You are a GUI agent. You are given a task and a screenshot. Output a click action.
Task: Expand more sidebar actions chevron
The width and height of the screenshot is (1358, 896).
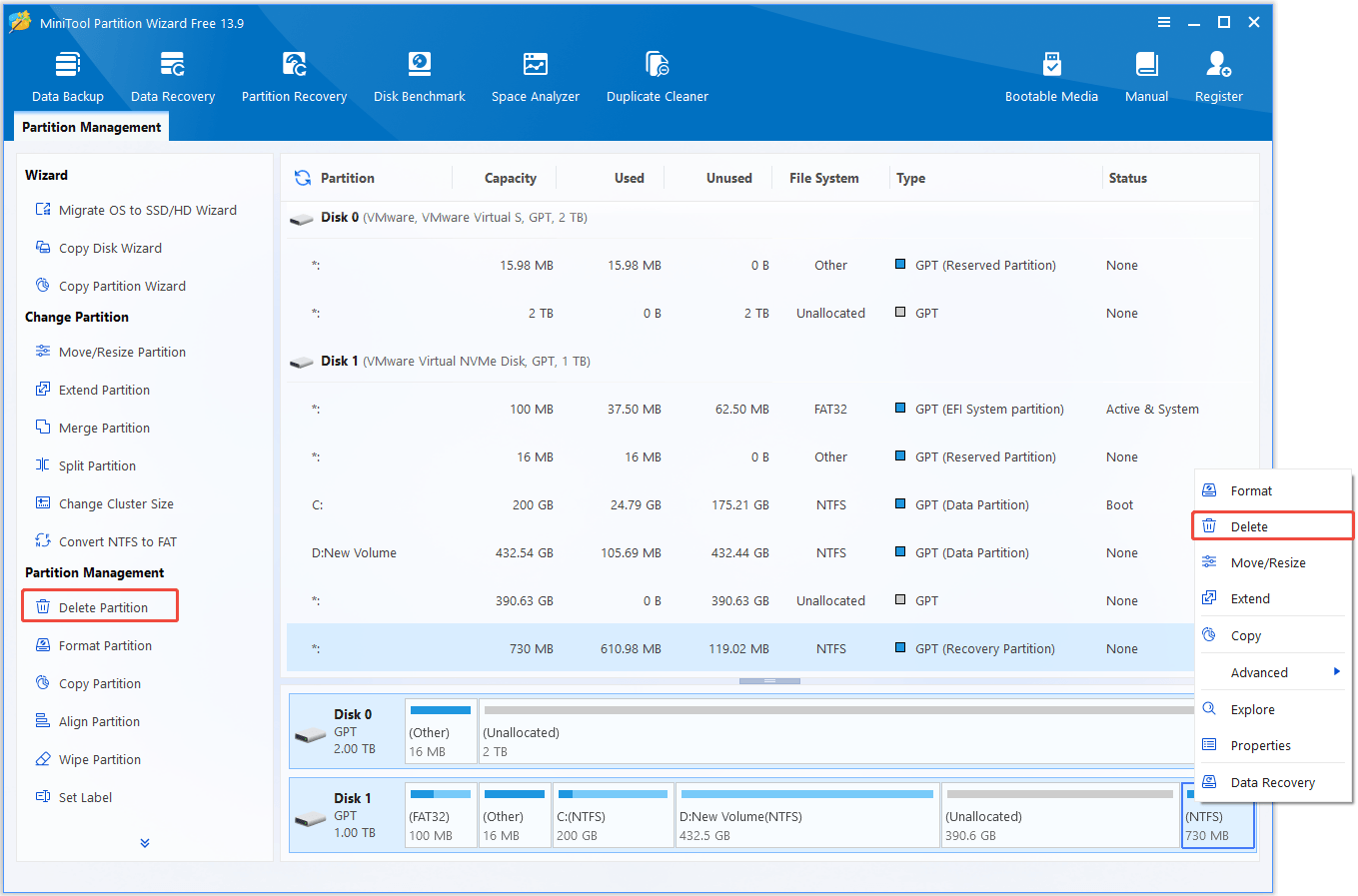point(145,843)
